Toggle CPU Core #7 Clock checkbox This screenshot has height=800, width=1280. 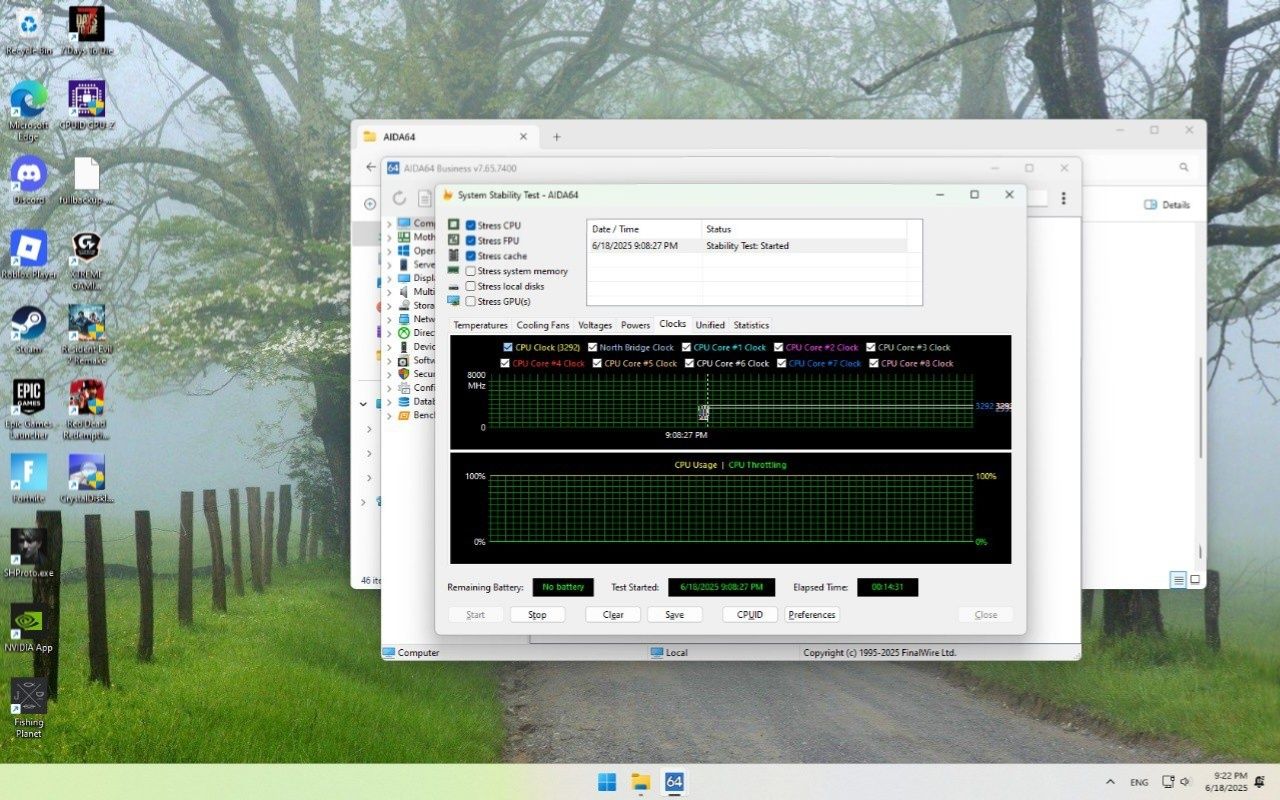[781, 363]
